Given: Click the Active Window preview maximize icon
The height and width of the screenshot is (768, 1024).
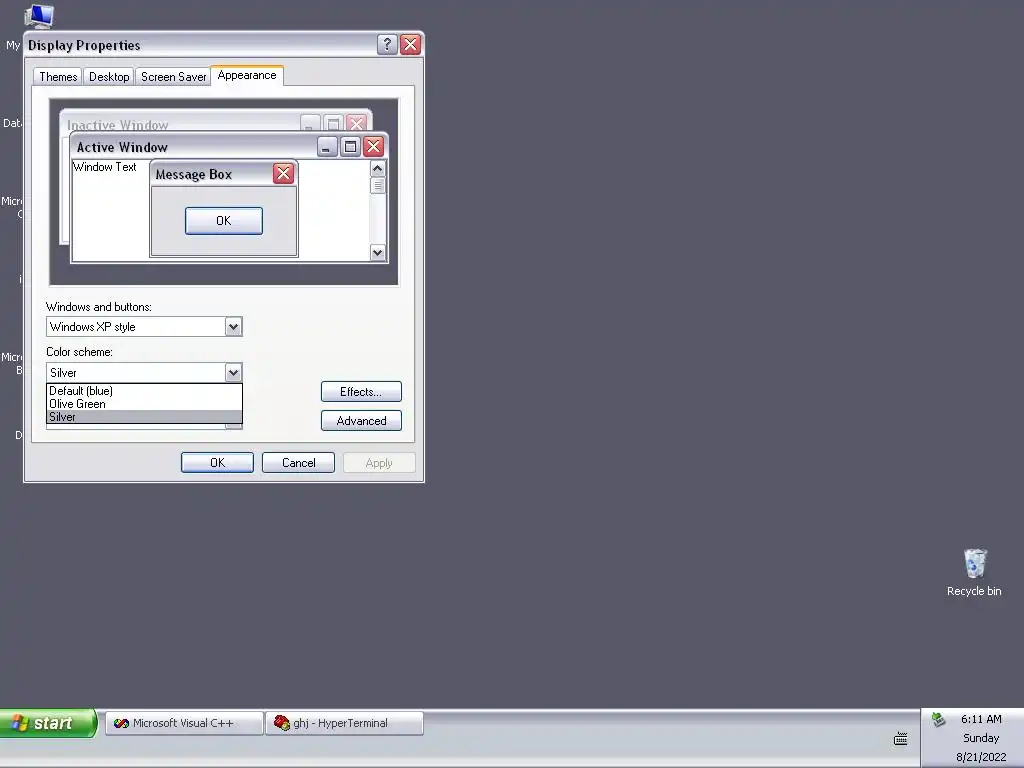Looking at the screenshot, I should (x=350, y=146).
